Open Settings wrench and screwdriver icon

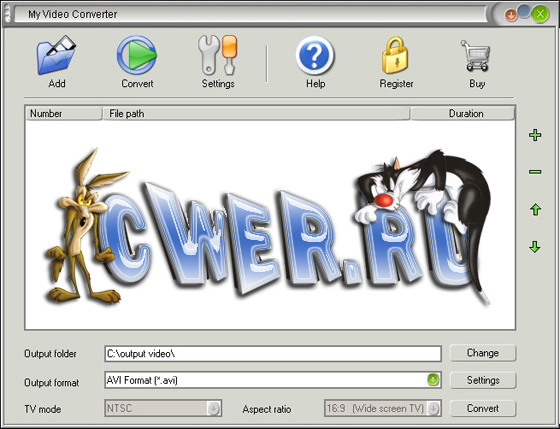[218, 55]
